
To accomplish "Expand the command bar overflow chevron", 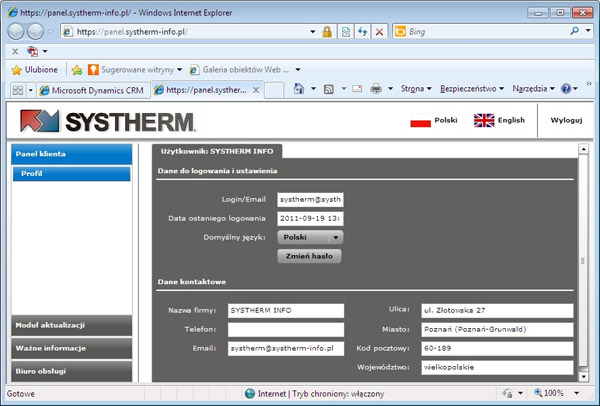I will point(589,84).
